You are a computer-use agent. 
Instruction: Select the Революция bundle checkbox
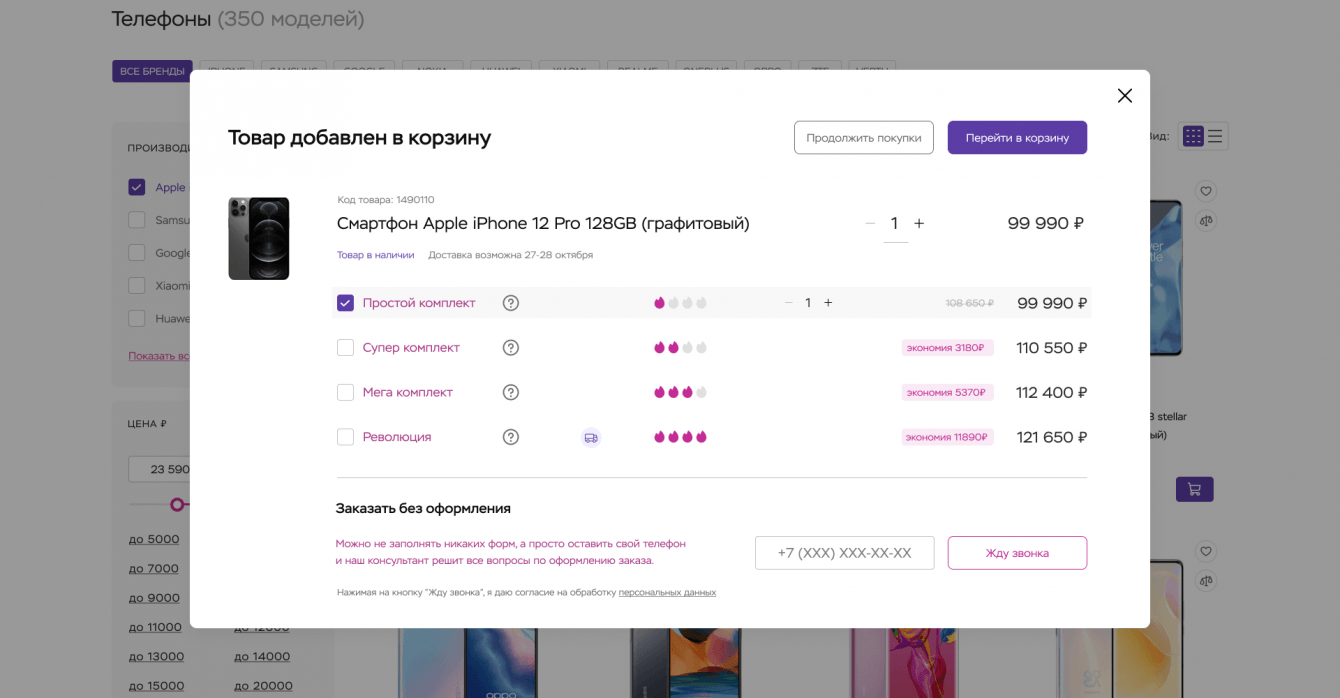point(346,437)
